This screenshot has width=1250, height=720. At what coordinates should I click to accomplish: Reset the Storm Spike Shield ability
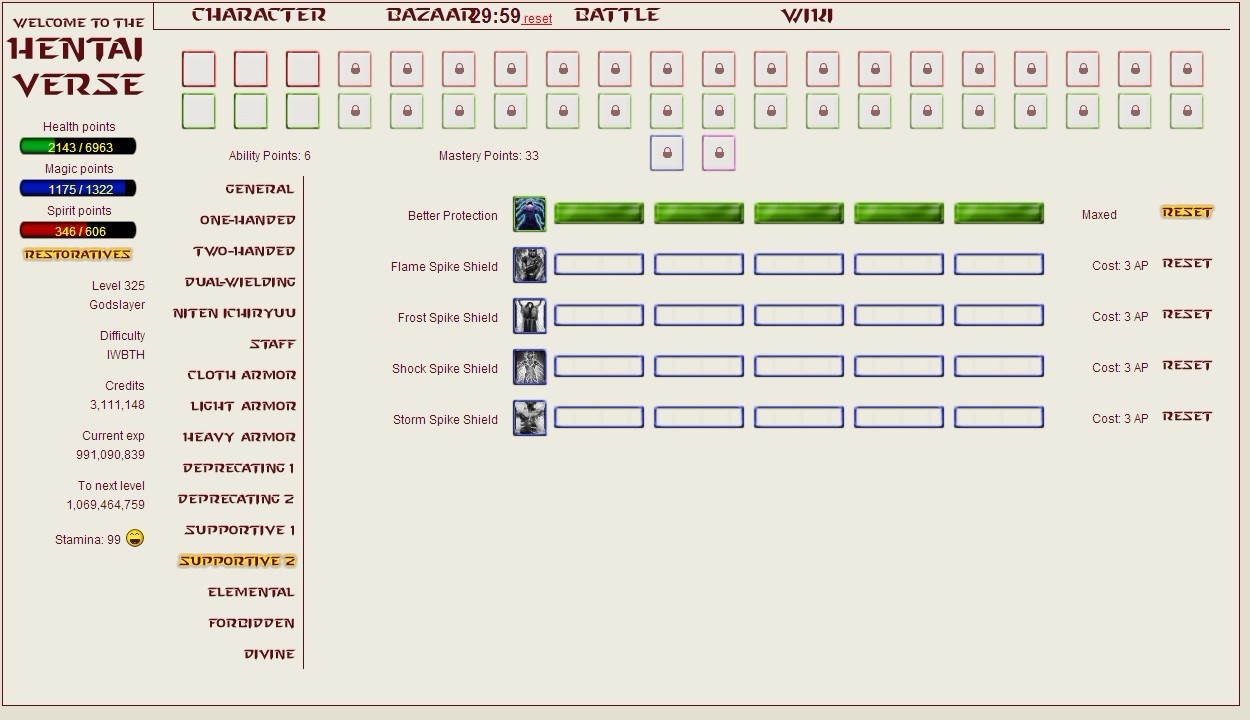(1187, 416)
